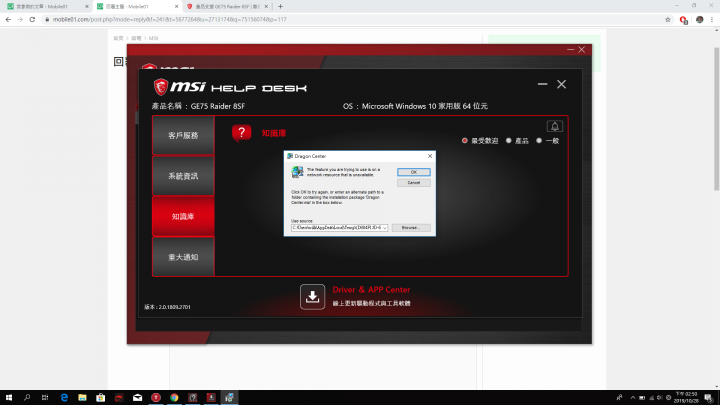Switch to Google Chrome on the taskbar

pos(174,398)
